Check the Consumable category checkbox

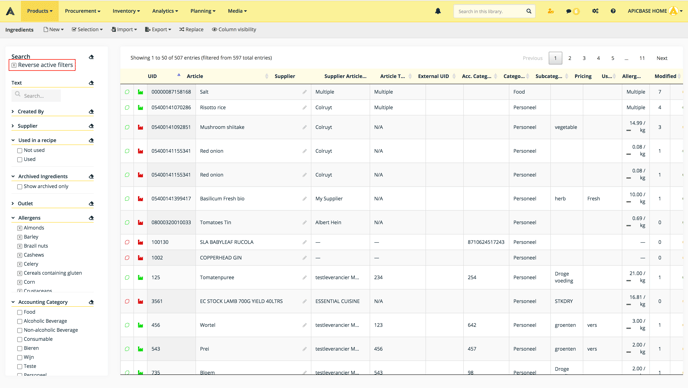[19, 339]
